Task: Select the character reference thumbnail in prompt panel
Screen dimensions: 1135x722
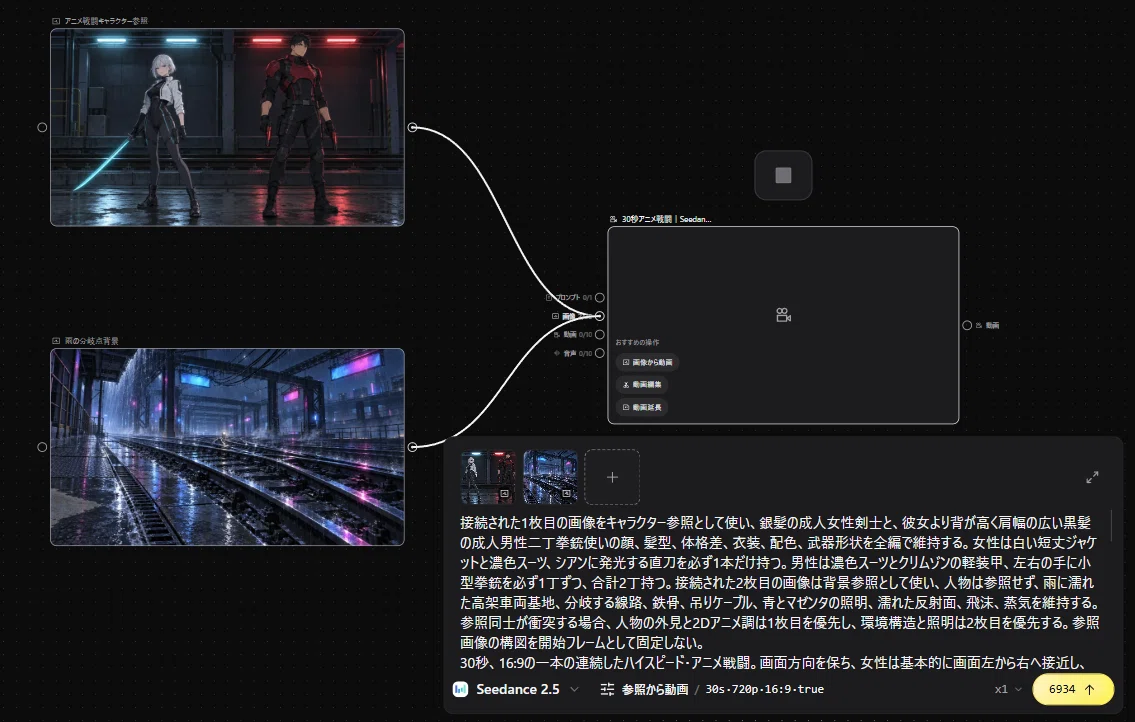Action: coord(488,477)
